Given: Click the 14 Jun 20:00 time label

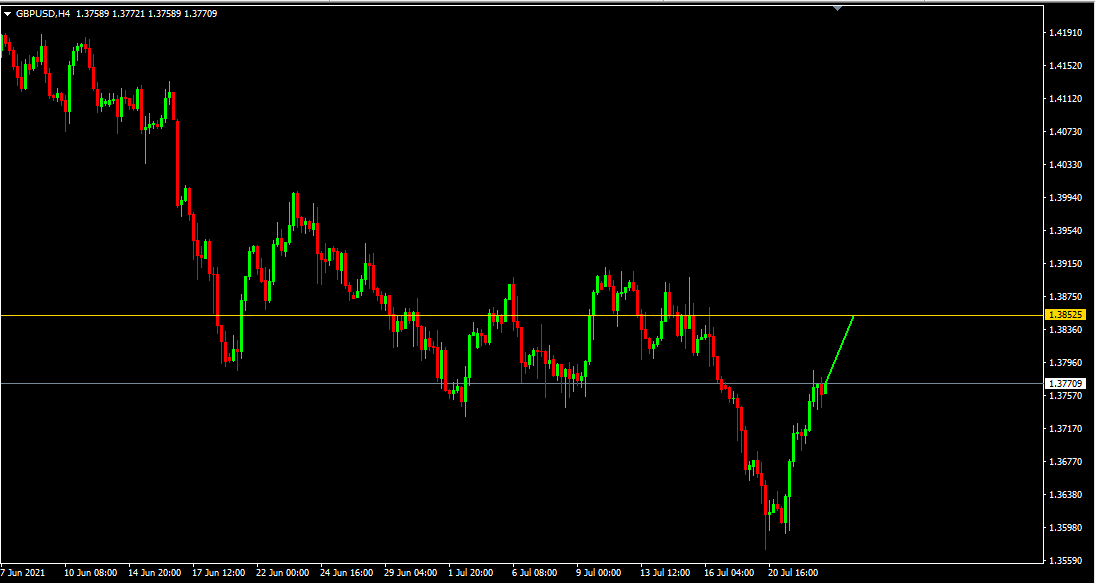Looking at the screenshot, I should point(155,573).
